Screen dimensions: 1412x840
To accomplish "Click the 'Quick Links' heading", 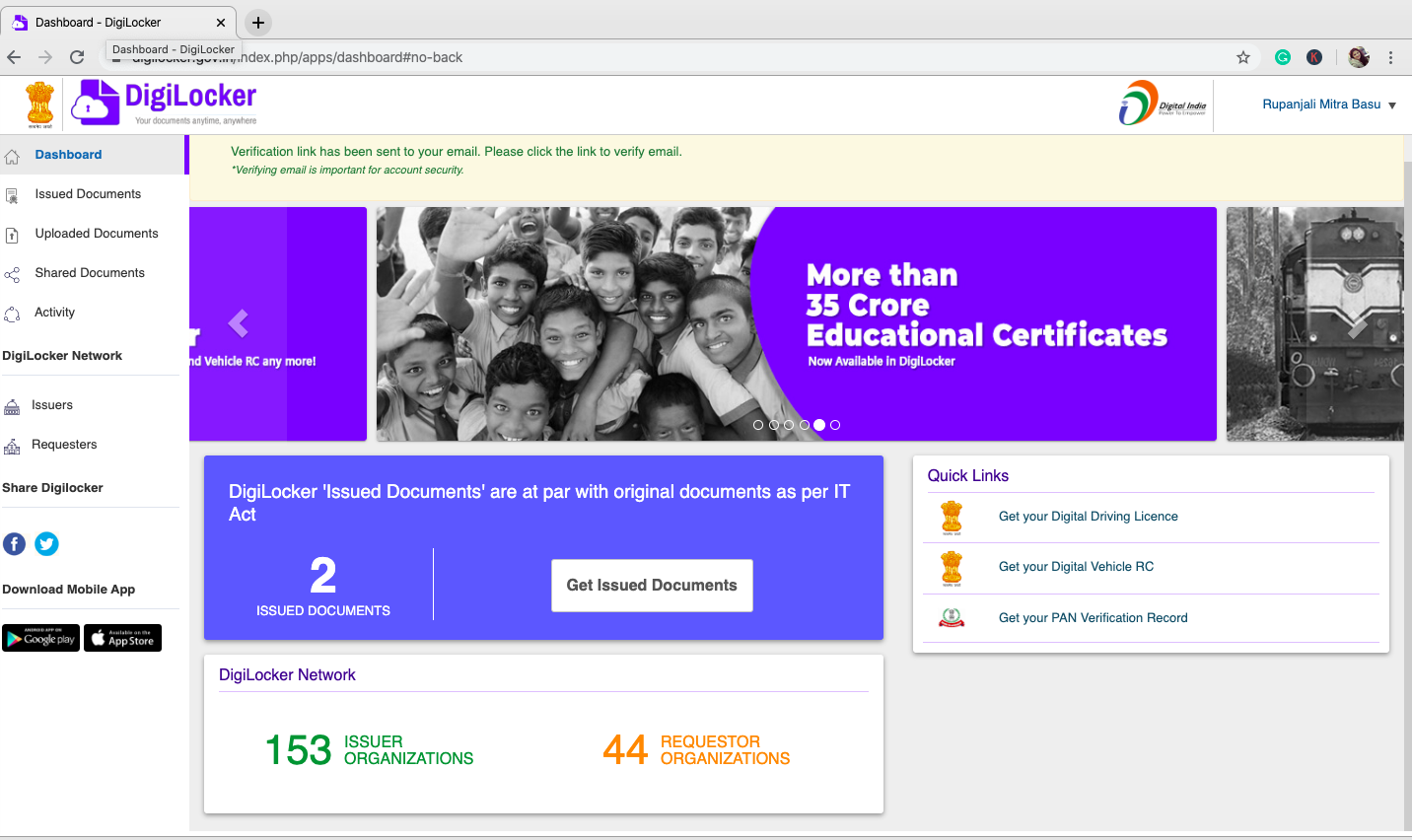I will [968, 475].
